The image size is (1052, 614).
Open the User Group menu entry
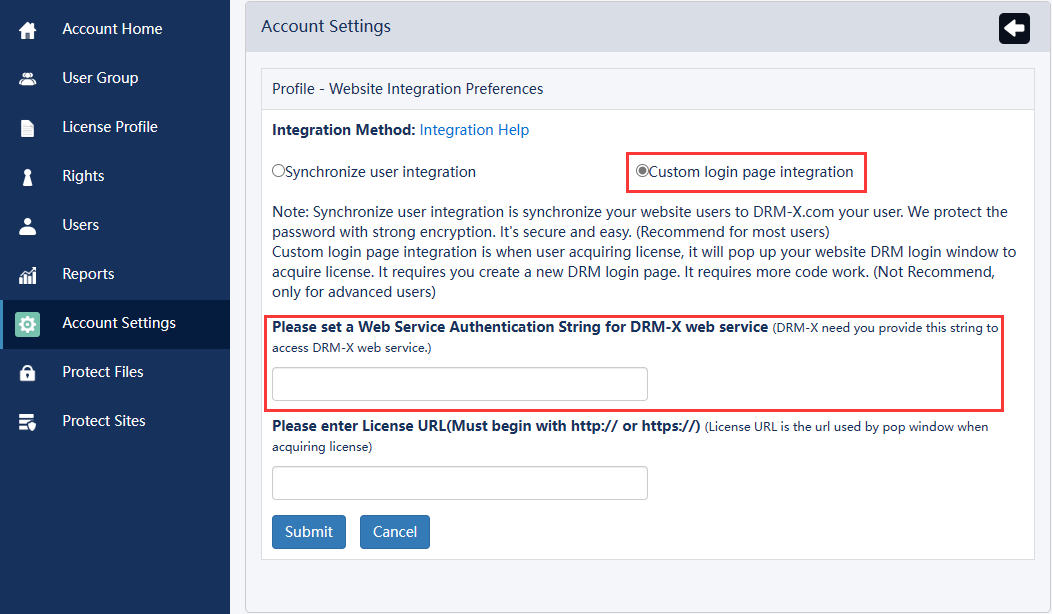point(100,78)
